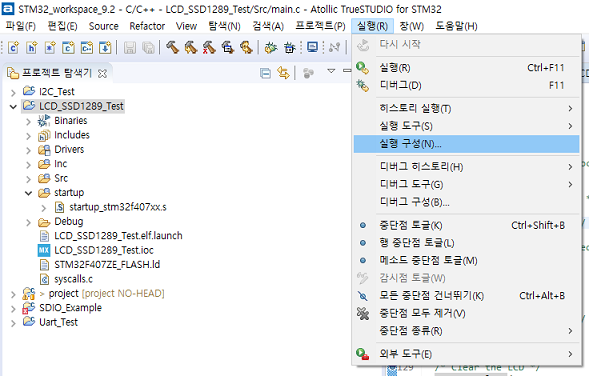
Task: Choose 행 중단점 토글(L) entry
Action: point(466,243)
